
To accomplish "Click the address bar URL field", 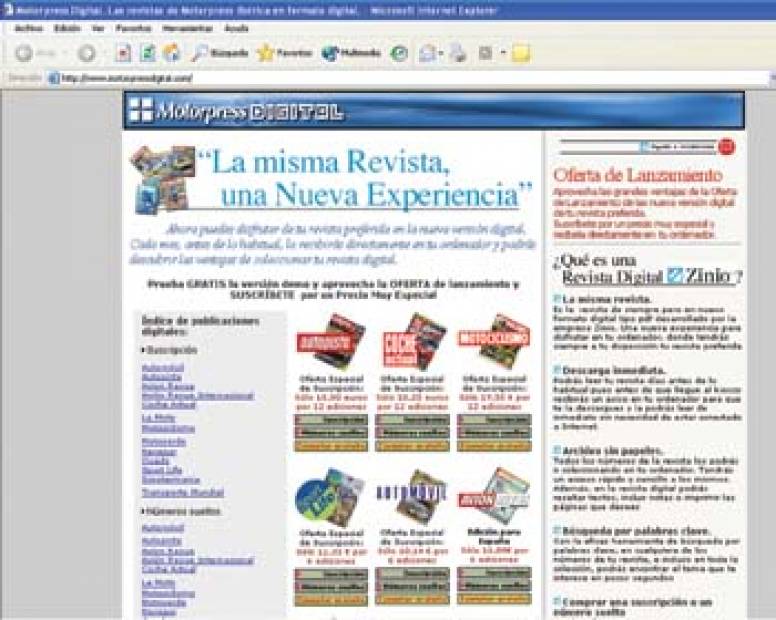I will (x=300, y=77).
